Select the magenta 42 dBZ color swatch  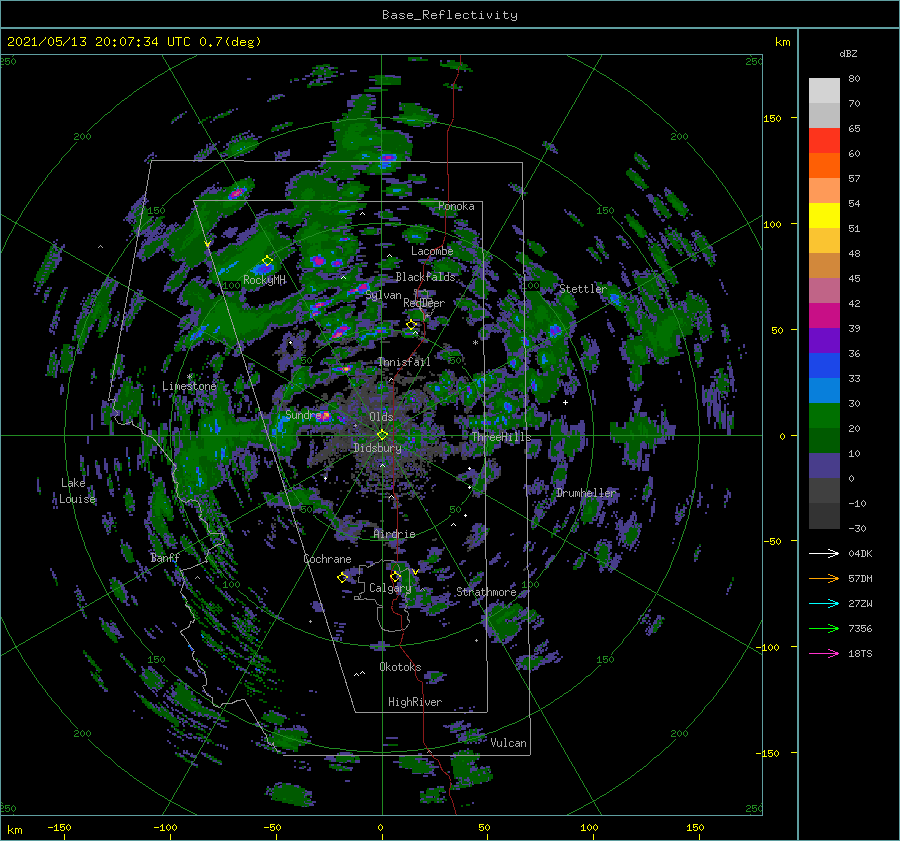click(x=824, y=315)
